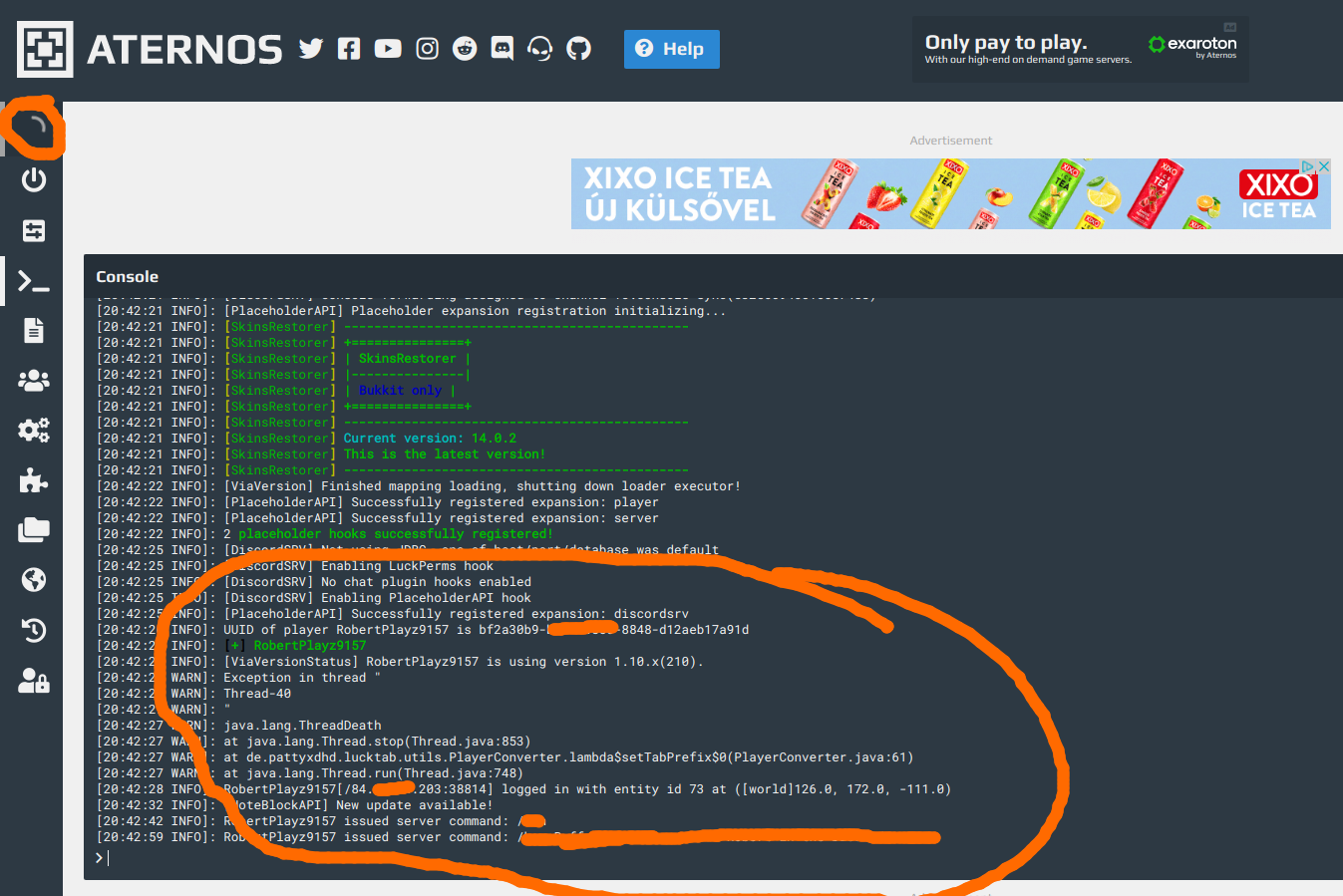1343x896 pixels.
Task: Click the 'java.lang.ThreadDeath' log line
Action: coord(239,726)
